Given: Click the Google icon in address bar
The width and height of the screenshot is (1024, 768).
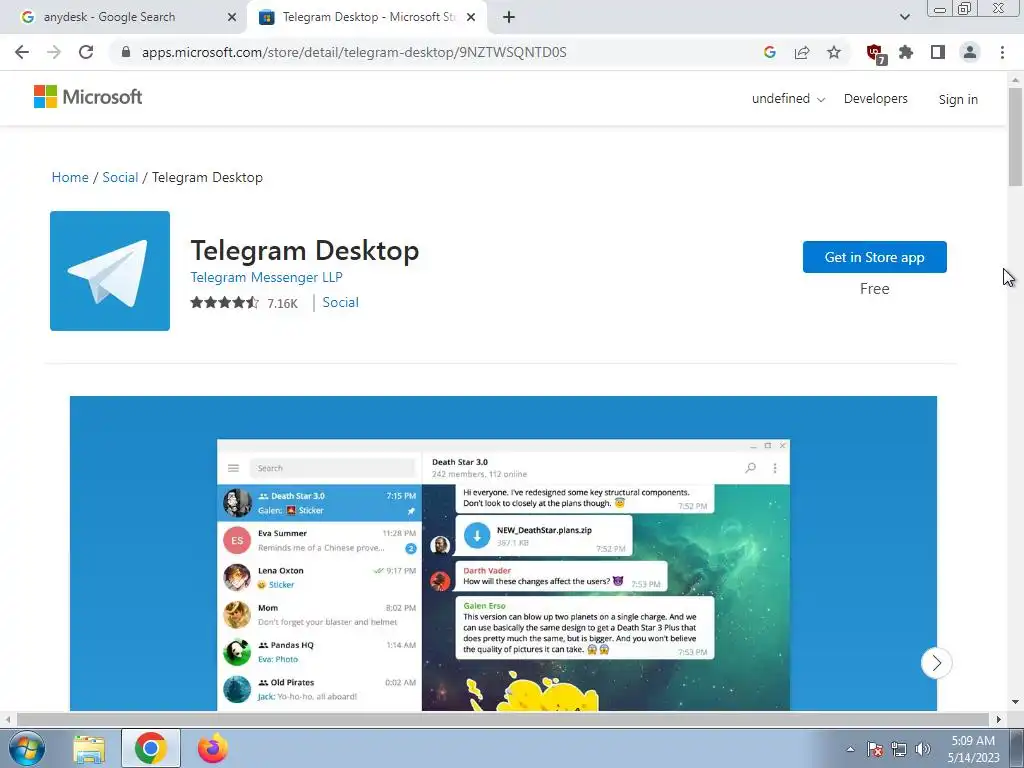Looking at the screenshot, I should pos(769,52).
